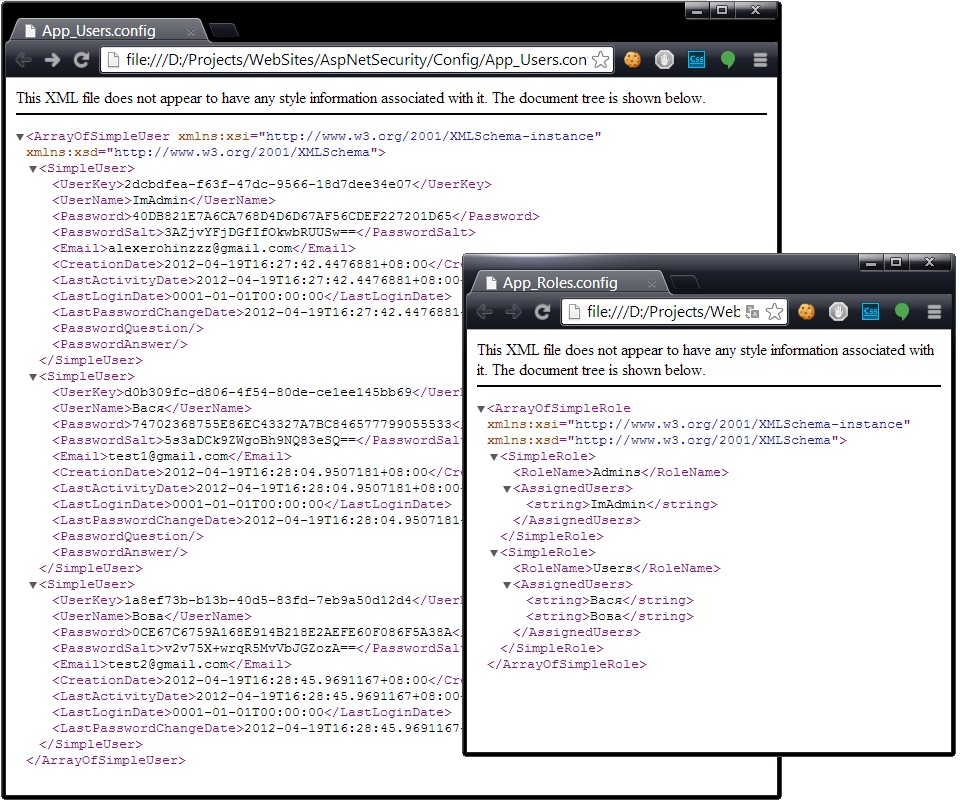
Task: Collapse the SimpleUser node for Вова
Action: click(33, 585)
